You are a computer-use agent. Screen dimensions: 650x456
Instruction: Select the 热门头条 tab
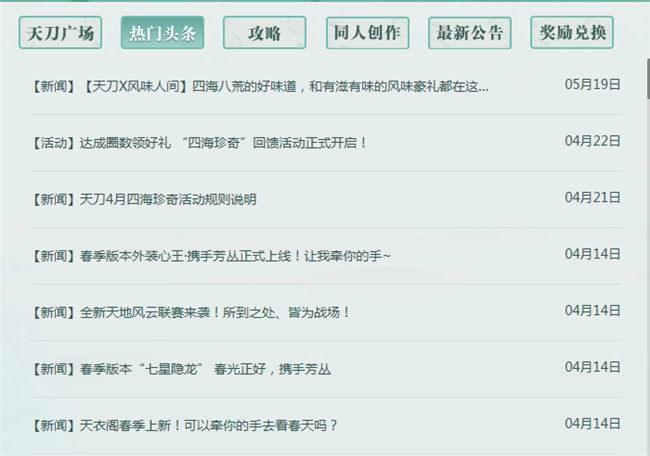162,33
